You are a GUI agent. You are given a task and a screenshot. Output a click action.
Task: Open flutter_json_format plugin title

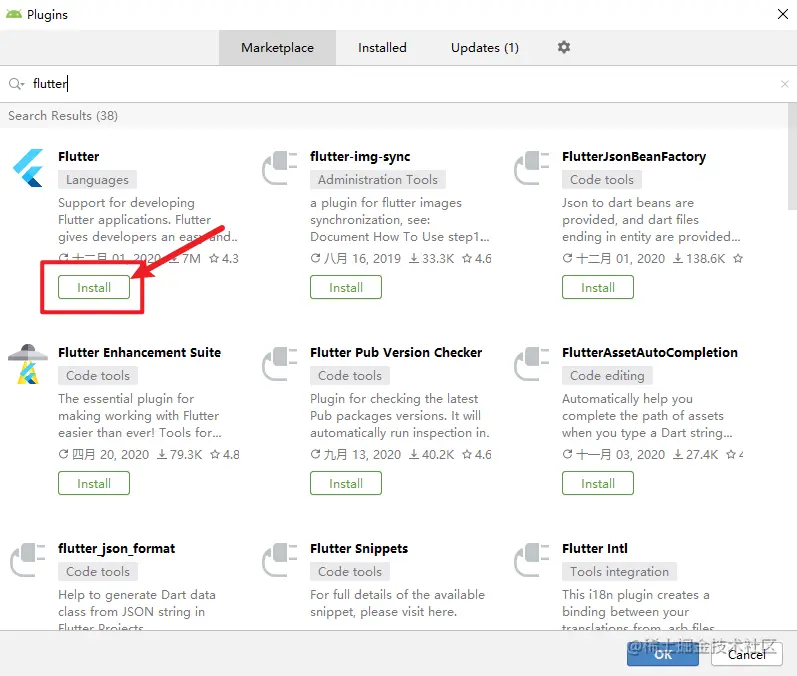116,549
